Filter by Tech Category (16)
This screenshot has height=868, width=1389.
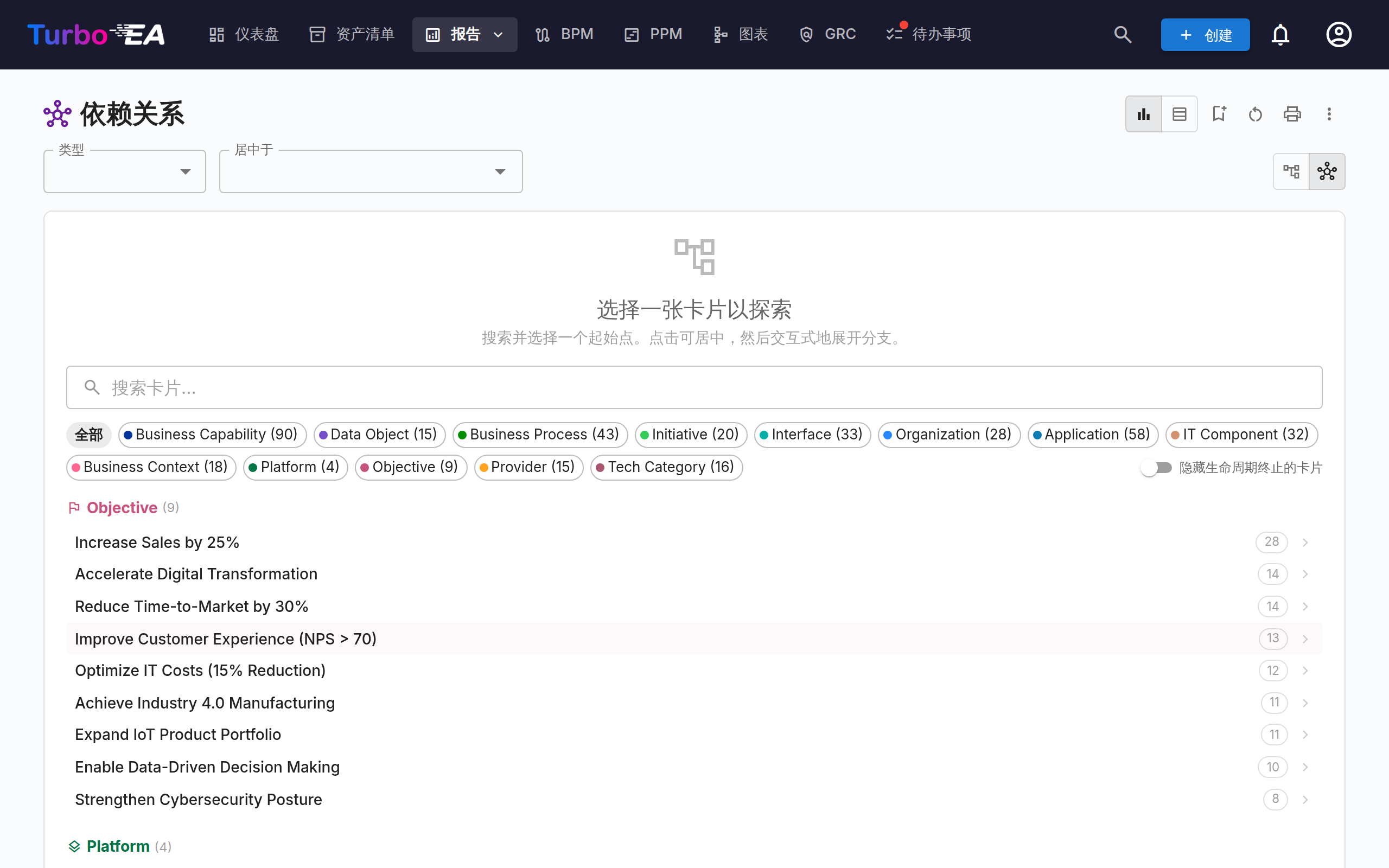pyautogui.click(x=666, y=467)
